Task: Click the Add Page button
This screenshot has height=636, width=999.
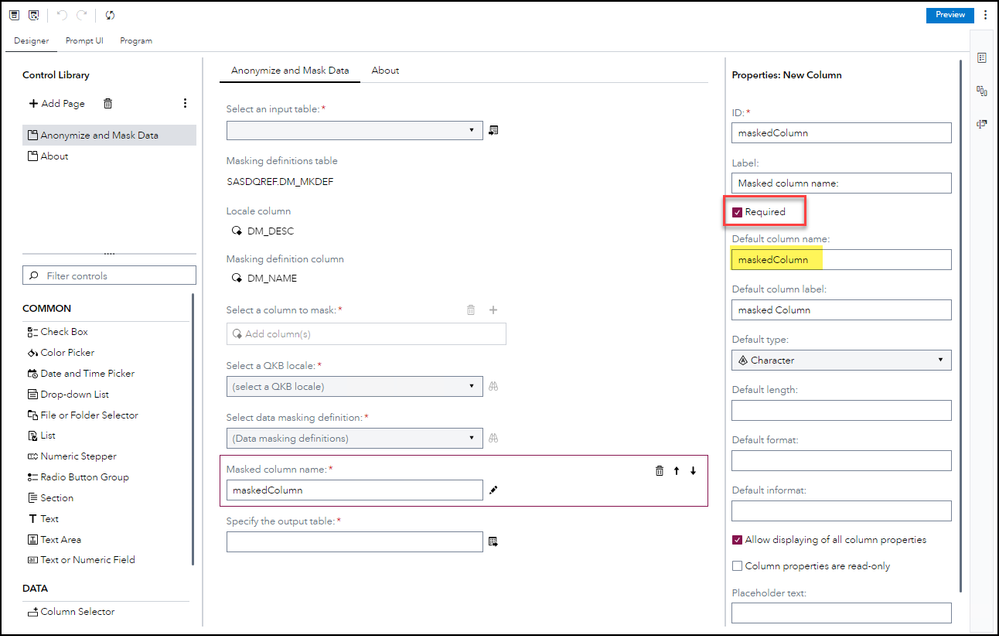Action: [57, 103]
